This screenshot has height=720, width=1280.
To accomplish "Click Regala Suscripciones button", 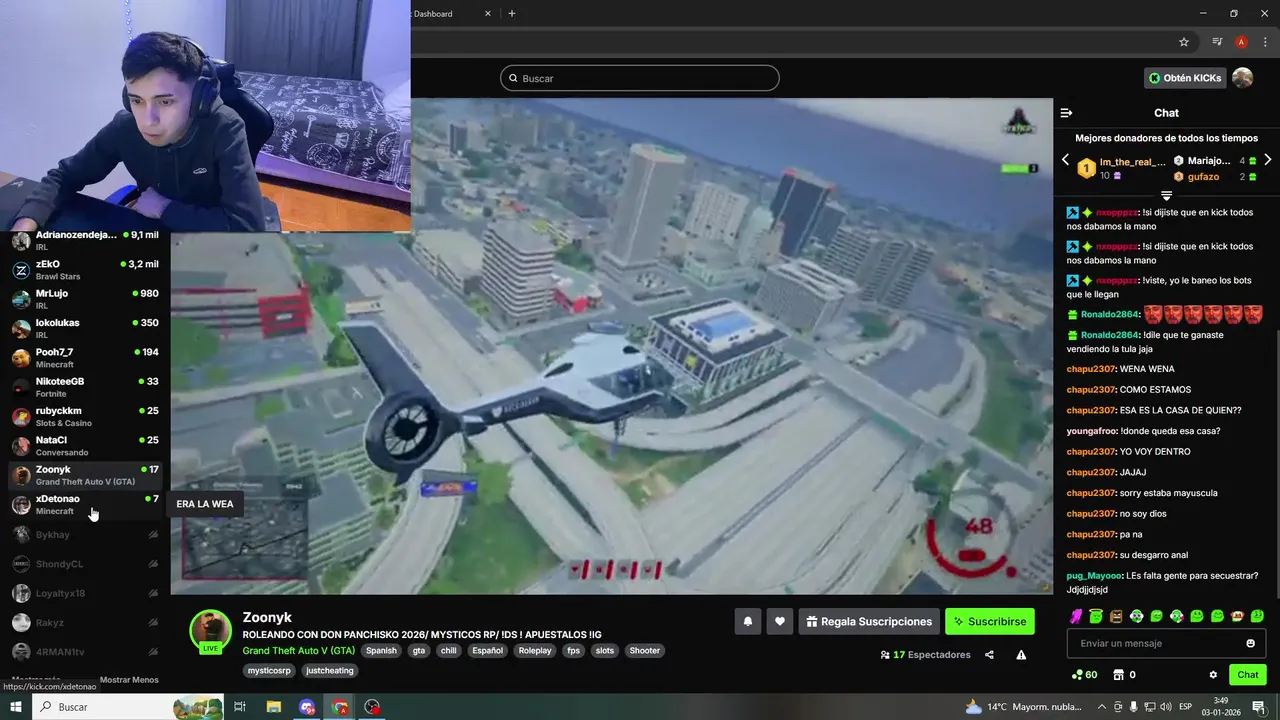I will click(868, 622).
